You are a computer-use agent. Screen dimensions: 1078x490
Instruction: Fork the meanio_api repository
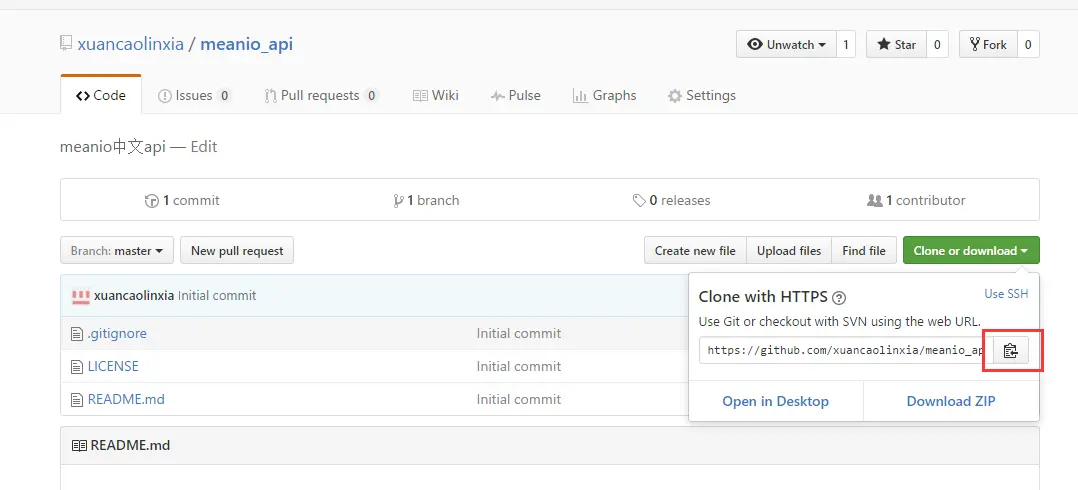point(988,45)
